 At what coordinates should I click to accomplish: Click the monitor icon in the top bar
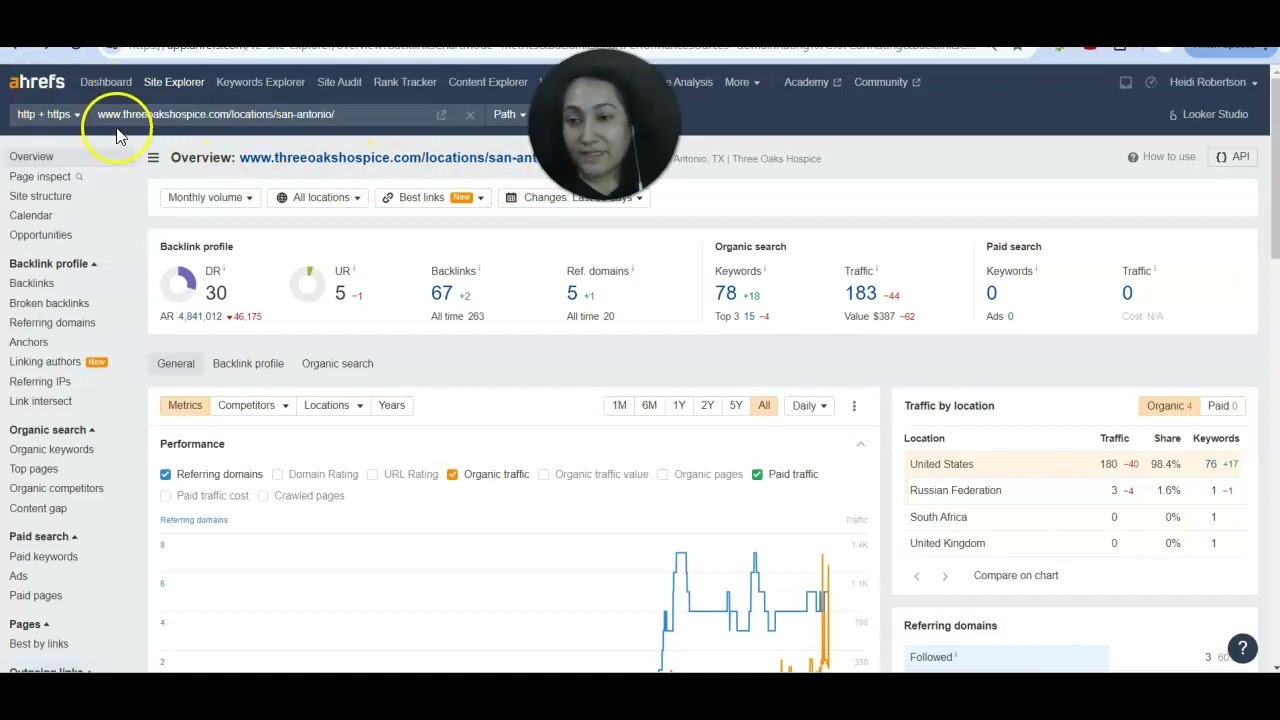pyautogui.click(x=1126, y=82)
